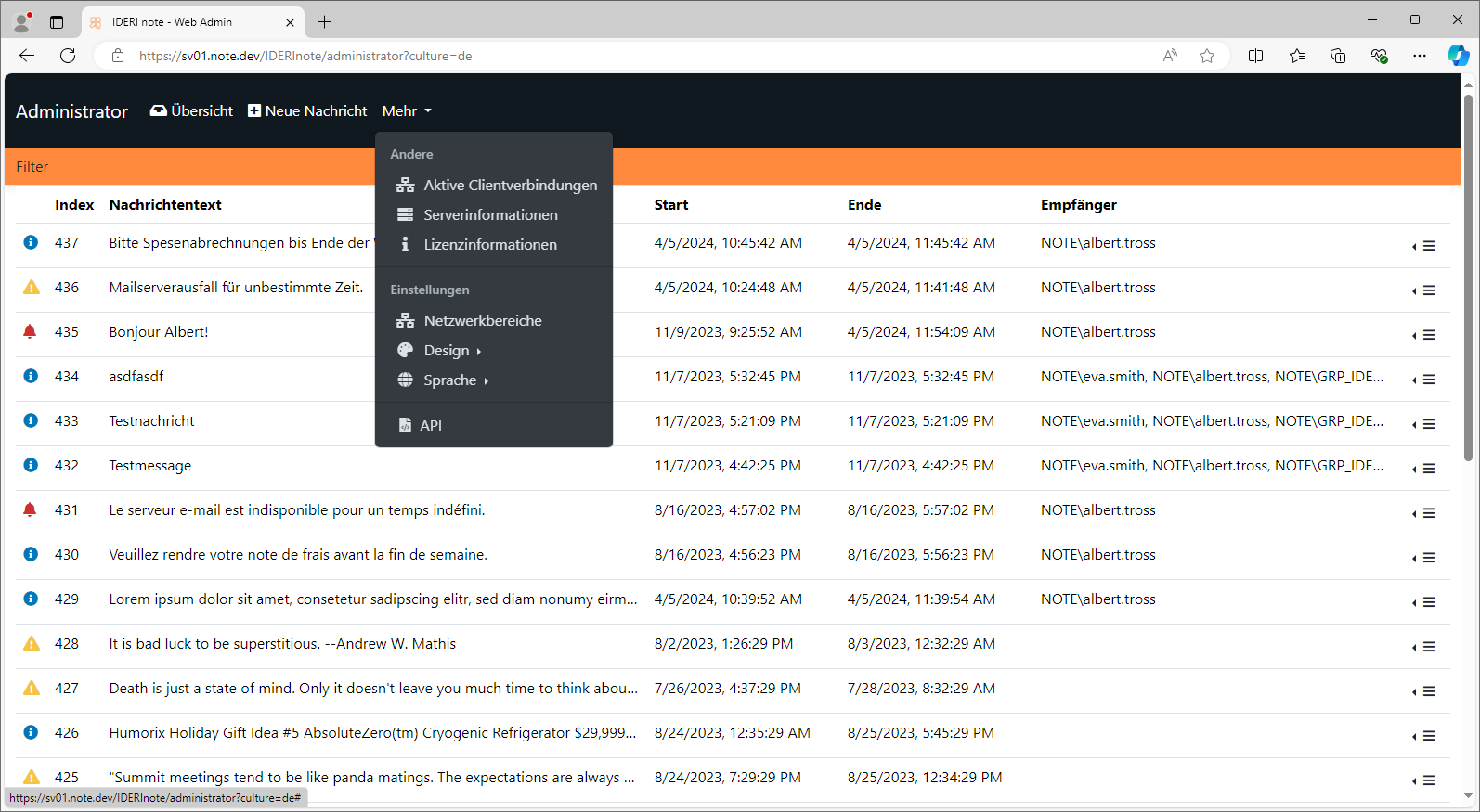Collapse the Mehr dropdown menu
The image size is (1480, 812).
(407, 110)
